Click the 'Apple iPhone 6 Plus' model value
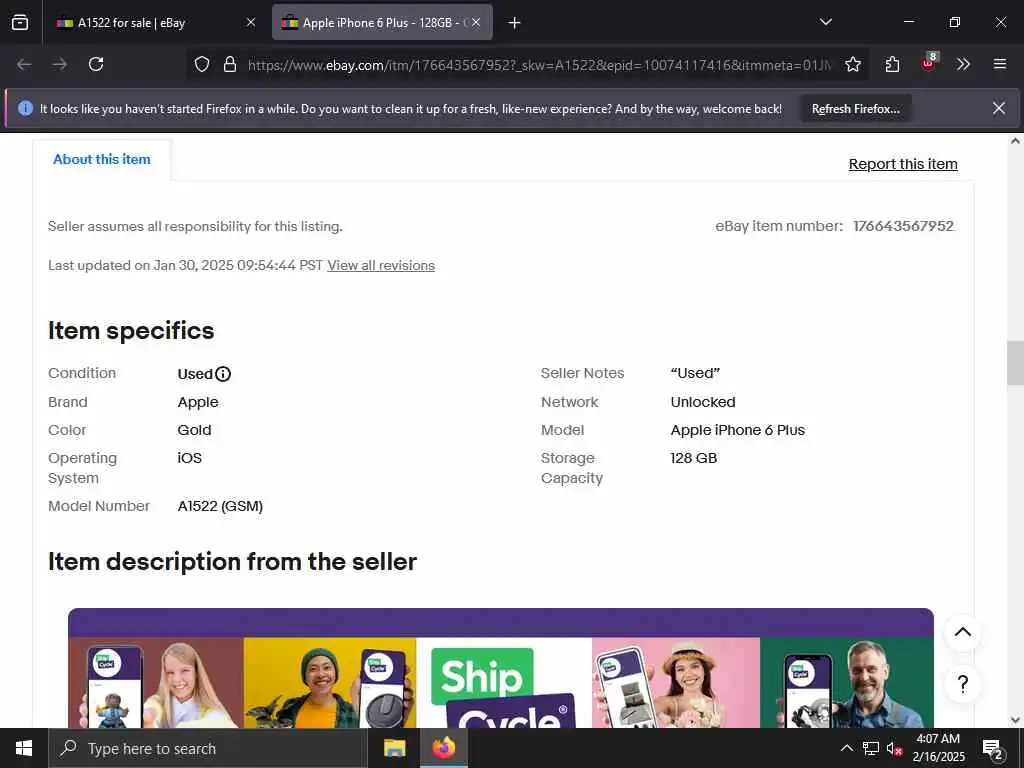Image resolution: width=1024 pixels, height=768 pixels. coord(737,430)
